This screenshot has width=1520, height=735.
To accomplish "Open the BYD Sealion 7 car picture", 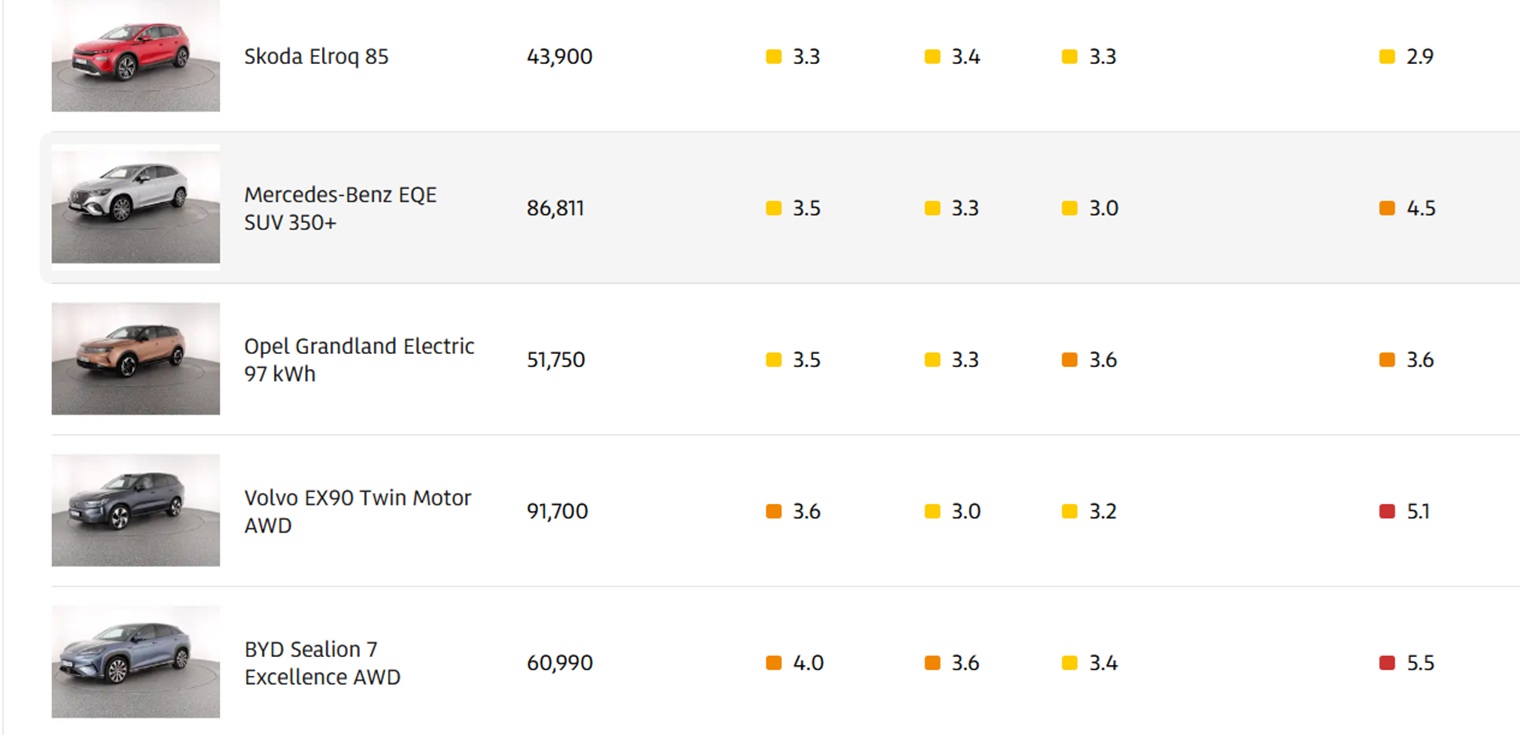I will [135, 661].
